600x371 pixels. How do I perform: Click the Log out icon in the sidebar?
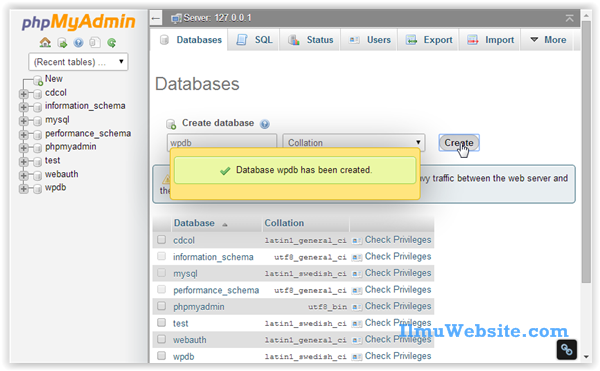[62, 43]
